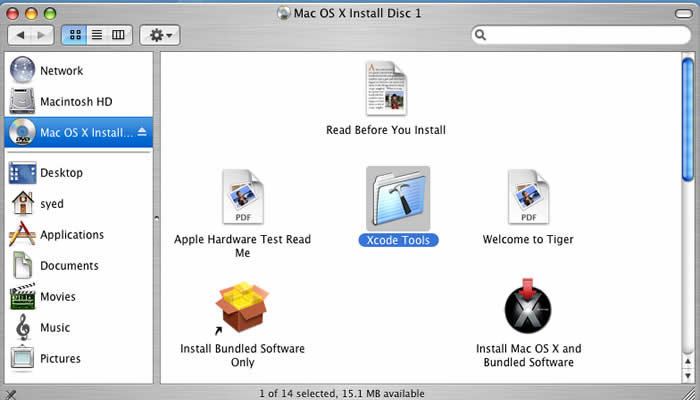Select the Mac OS X Install disc in sidebar
The height and width of the screenshot is (400, 700).
click(x=79, y=132)
